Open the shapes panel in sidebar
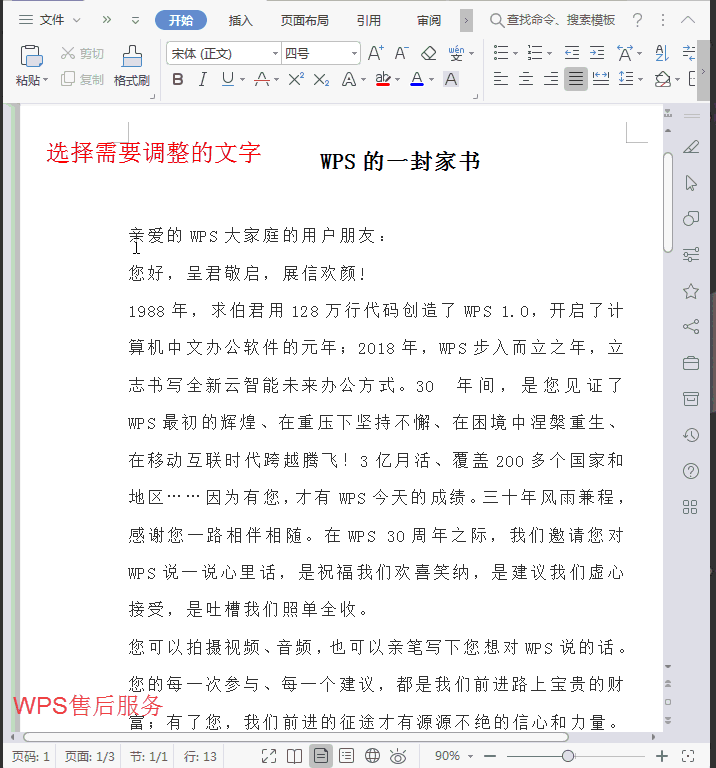 pyautogui.click(x=691, y=218)
